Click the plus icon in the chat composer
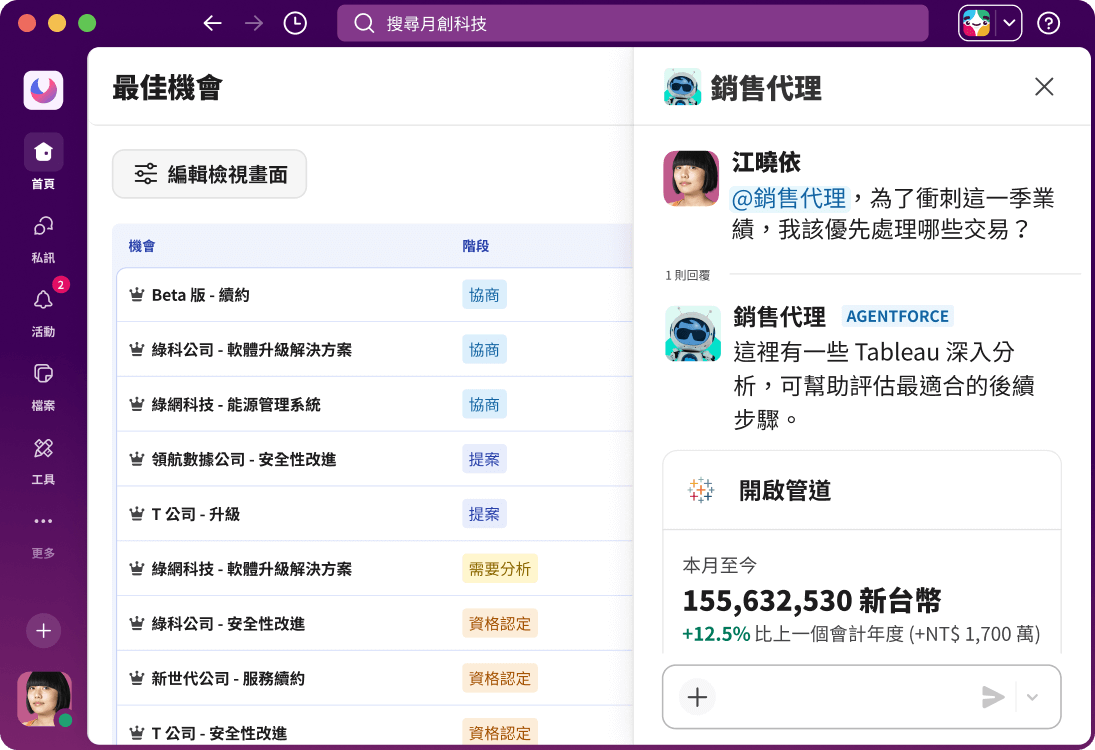This screenshot has width=1095, height=750. tap(697, 696)
